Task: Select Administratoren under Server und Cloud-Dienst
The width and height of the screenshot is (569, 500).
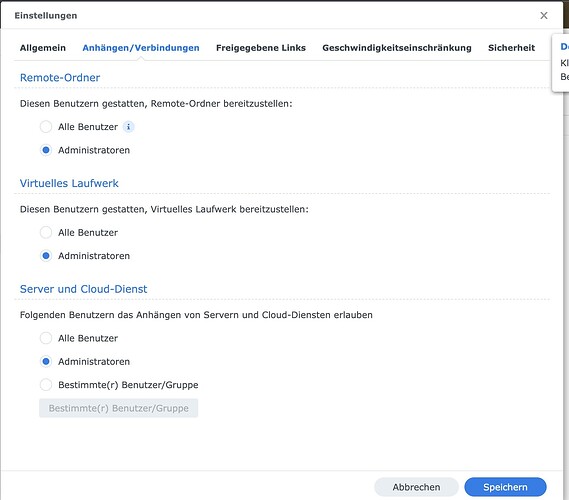Action: [46, 361]
